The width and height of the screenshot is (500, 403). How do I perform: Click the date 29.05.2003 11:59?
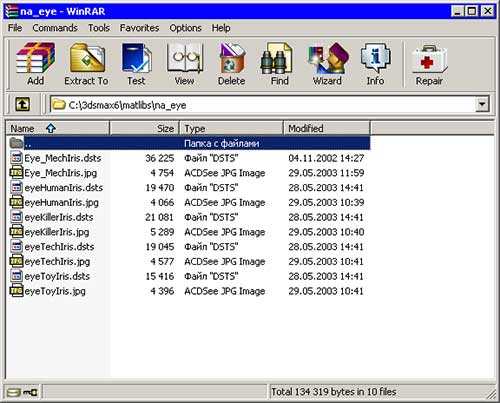tap(326, 173)
